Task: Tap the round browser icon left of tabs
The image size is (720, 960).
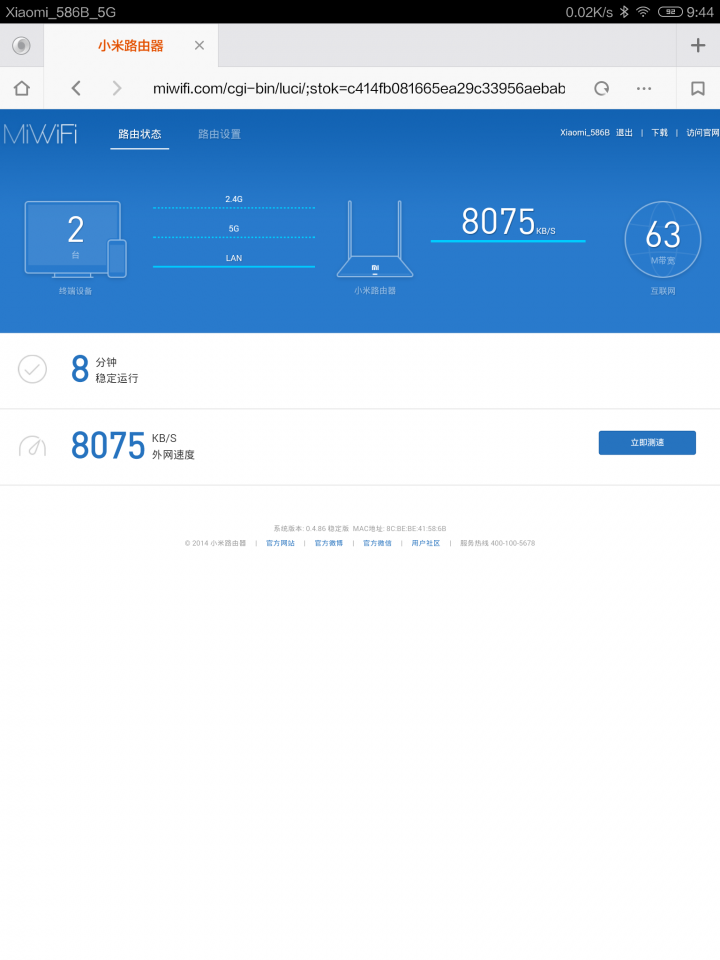Action: click(21, 45)
